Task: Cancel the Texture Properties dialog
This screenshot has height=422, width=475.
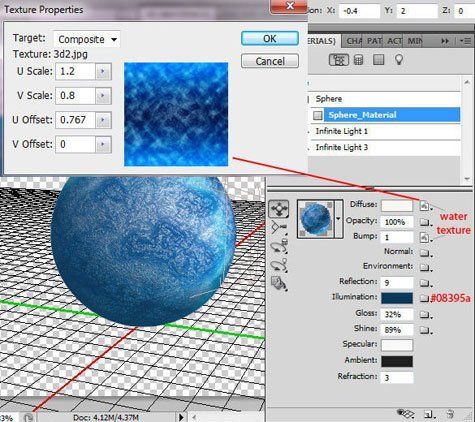Action: pyautogui.click(x=270, y=61)
